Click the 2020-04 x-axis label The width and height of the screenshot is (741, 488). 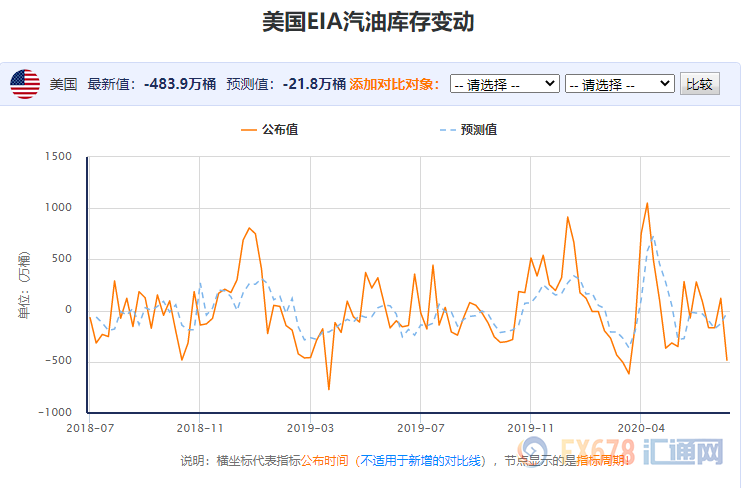[x=640, y=426]
